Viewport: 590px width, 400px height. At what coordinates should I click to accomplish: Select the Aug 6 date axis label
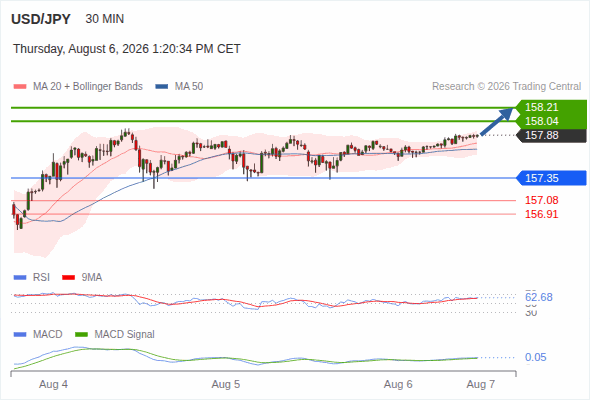pos(398,384)
